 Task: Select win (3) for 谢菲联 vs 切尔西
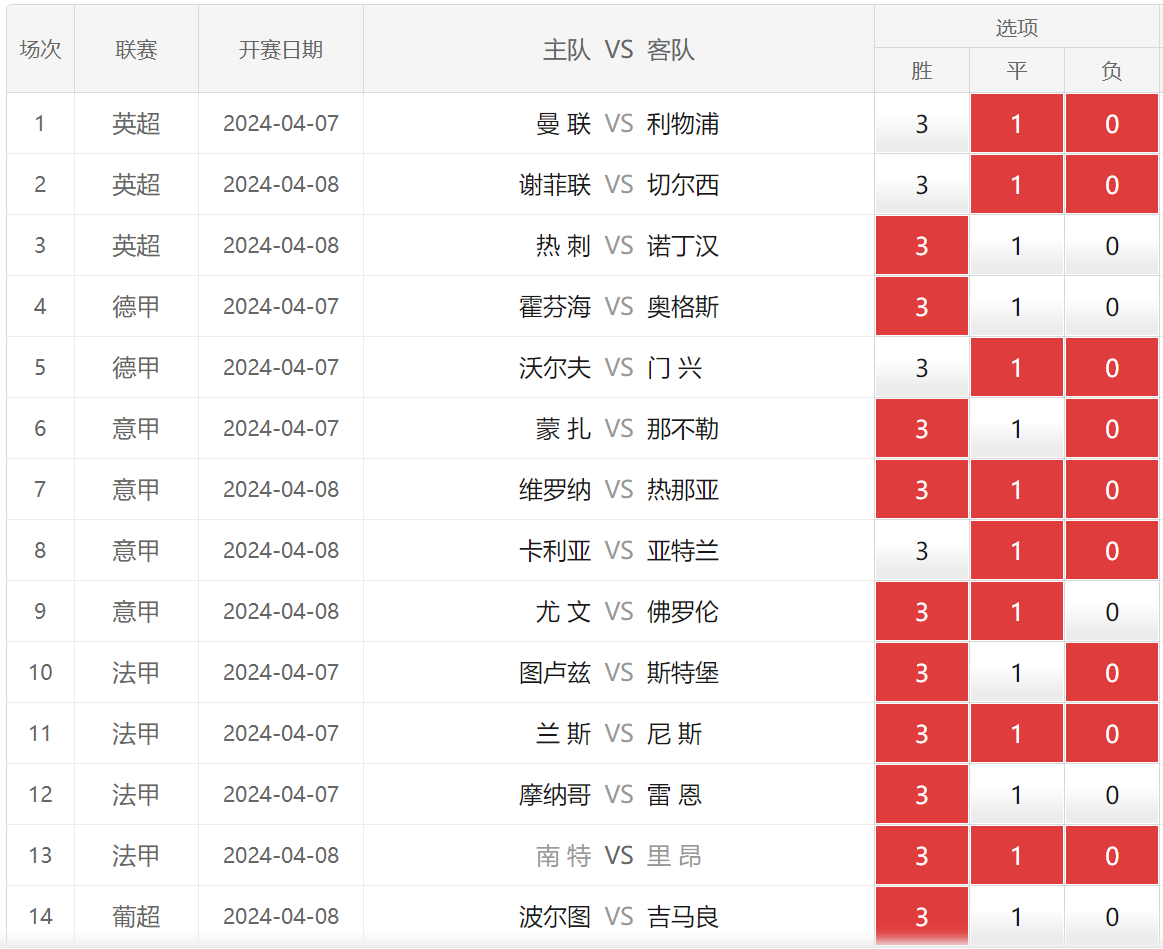[x=921, y=184]
